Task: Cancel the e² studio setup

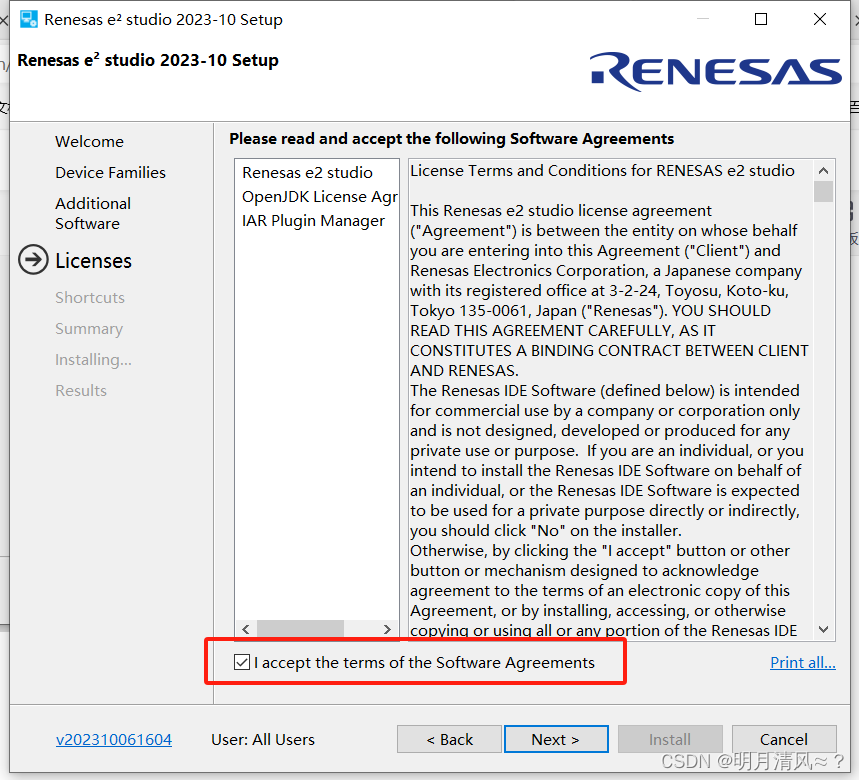Action: (x=784, y=739)
